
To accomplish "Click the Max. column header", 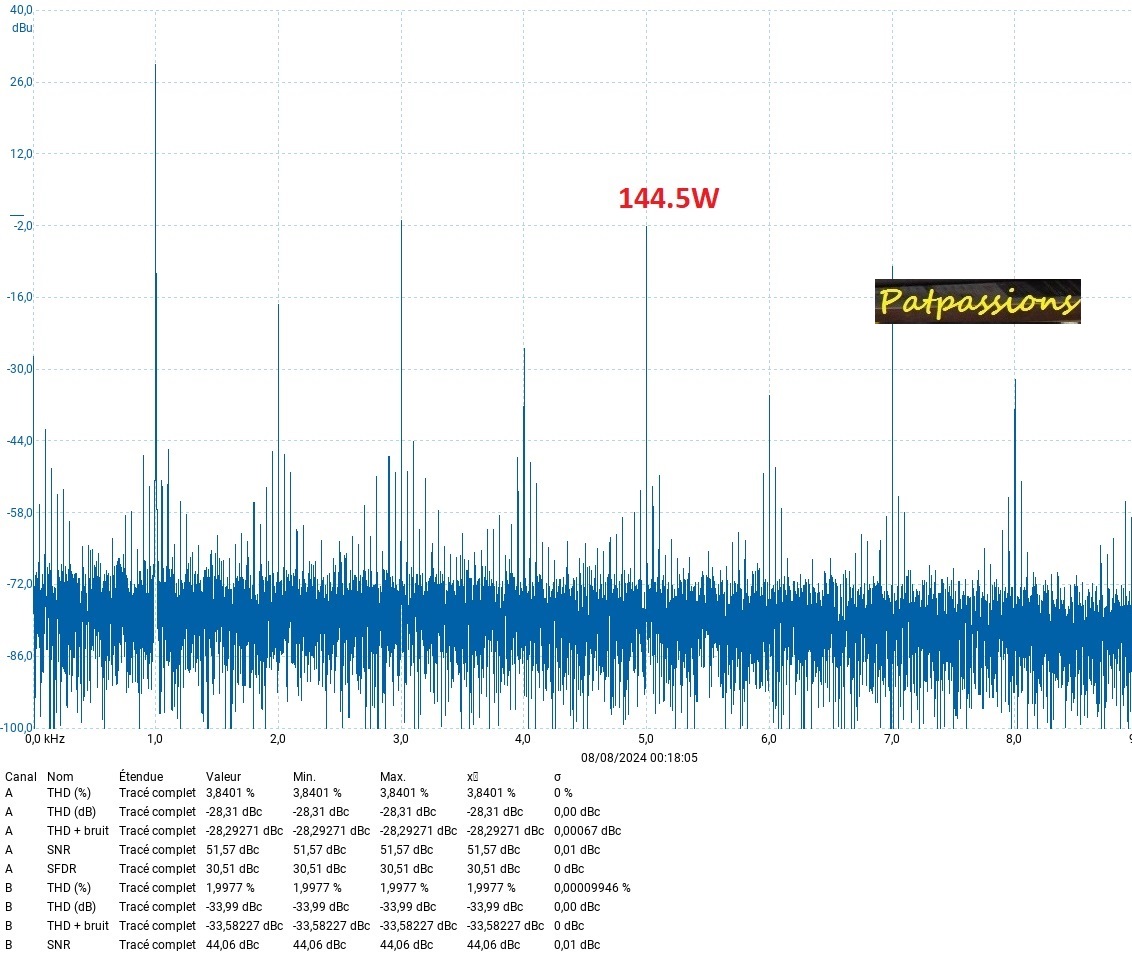I will (393, 777).
